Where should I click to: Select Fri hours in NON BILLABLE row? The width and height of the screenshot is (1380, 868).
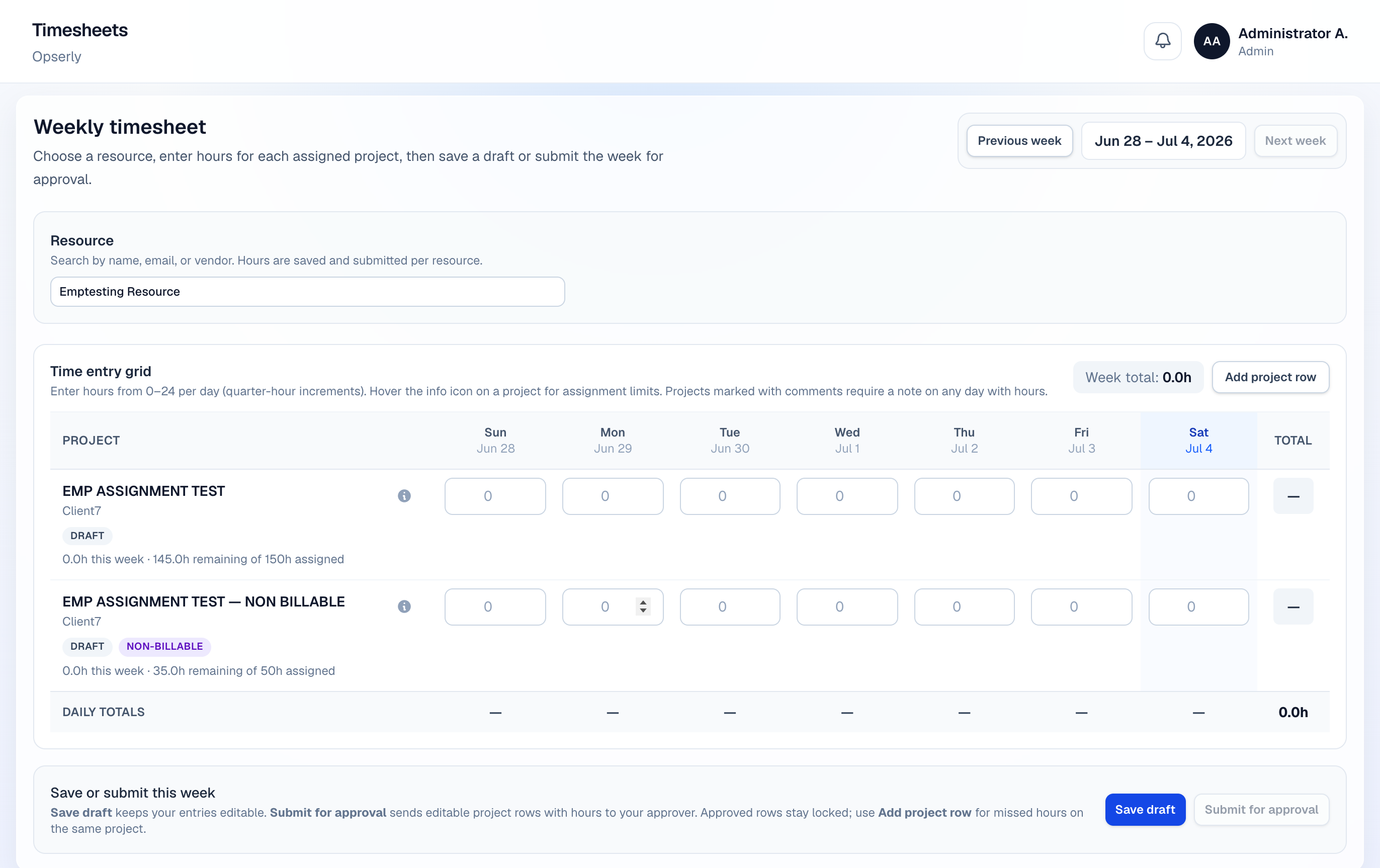click(x=1081, y=606)
